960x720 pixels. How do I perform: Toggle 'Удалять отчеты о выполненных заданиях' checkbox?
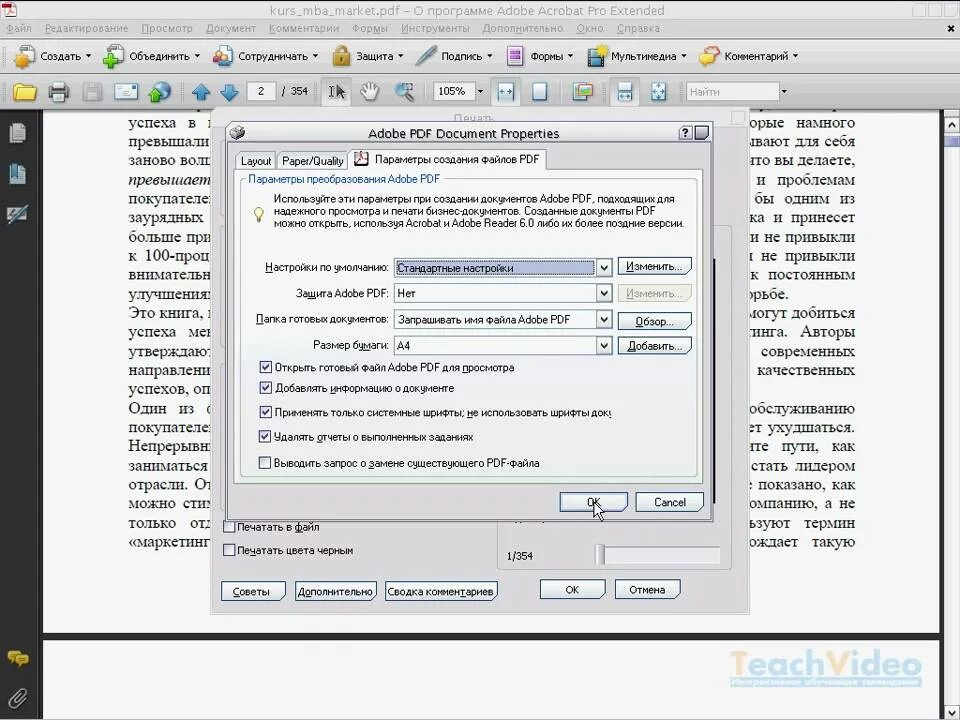[264, 437]
